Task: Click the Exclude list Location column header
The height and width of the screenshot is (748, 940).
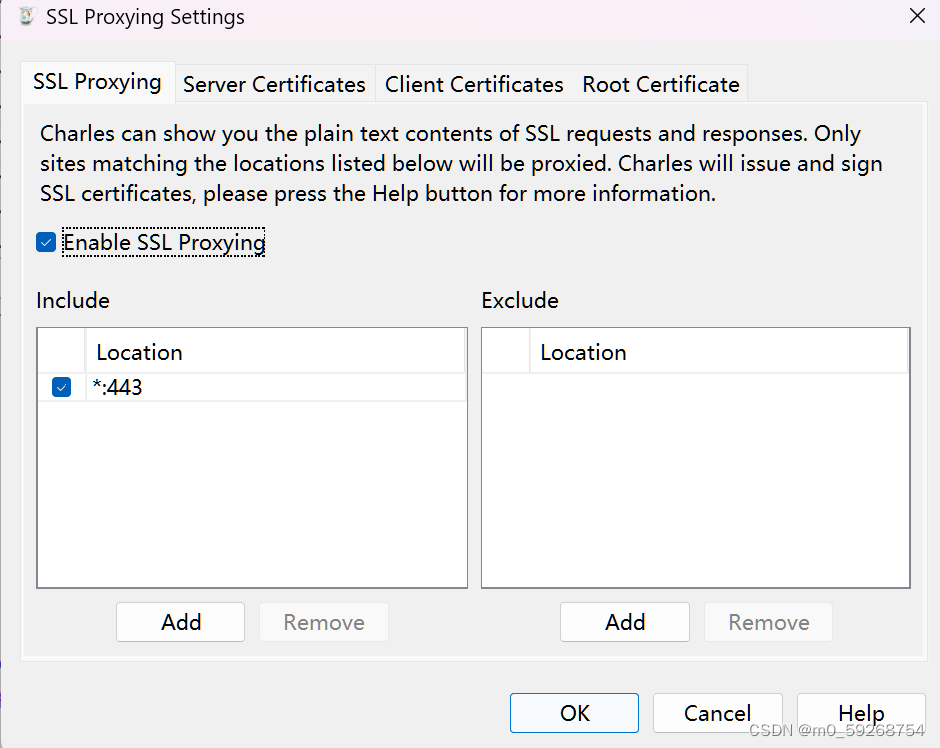Action: [x=719, y=352]
